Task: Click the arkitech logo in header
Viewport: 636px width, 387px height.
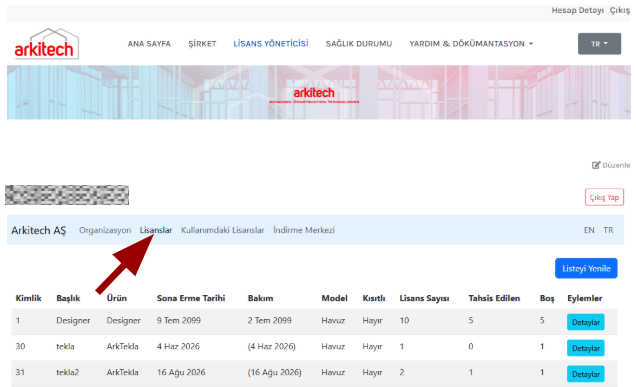Action: (x=47, y=44)
